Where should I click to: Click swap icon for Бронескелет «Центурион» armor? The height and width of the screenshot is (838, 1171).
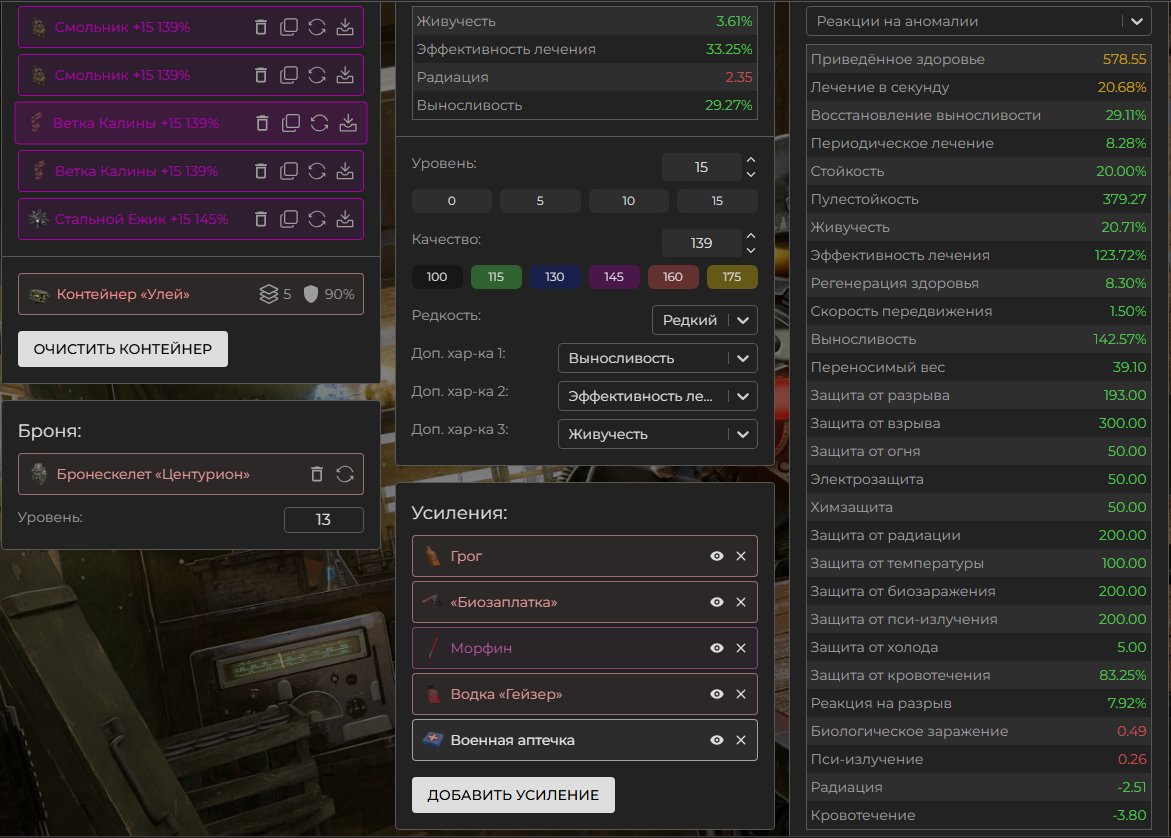345,474
